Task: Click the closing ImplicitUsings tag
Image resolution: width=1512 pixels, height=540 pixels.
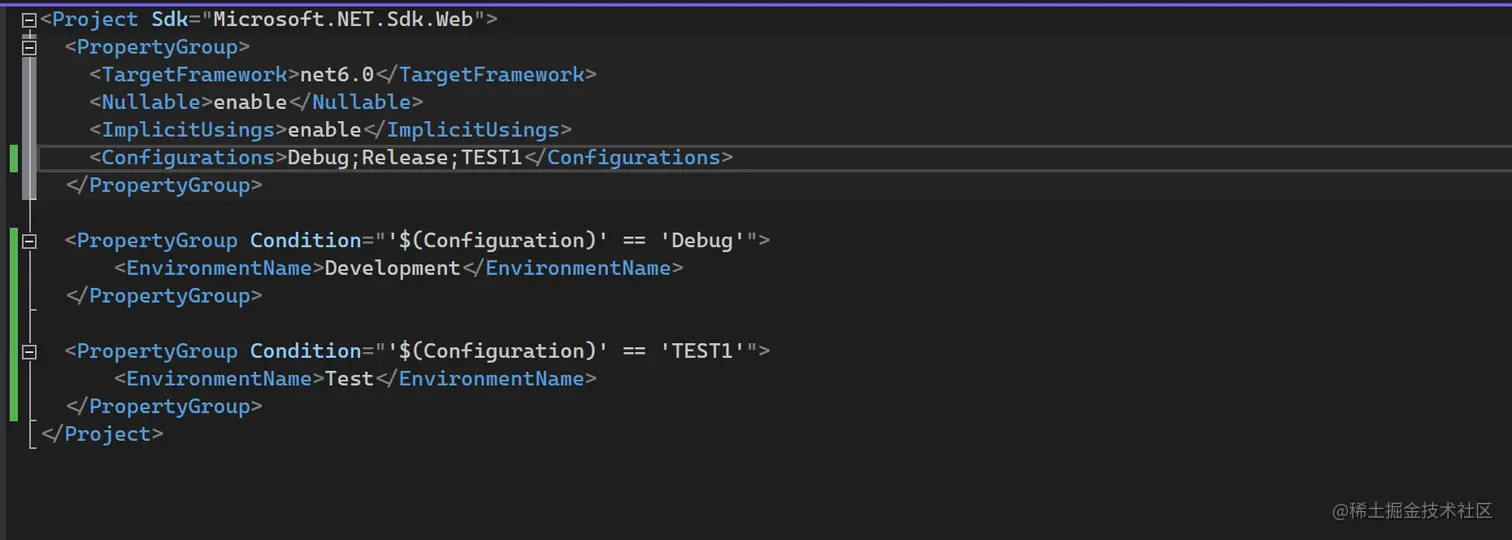Action: pyautogui.click(x=467, y=130)
